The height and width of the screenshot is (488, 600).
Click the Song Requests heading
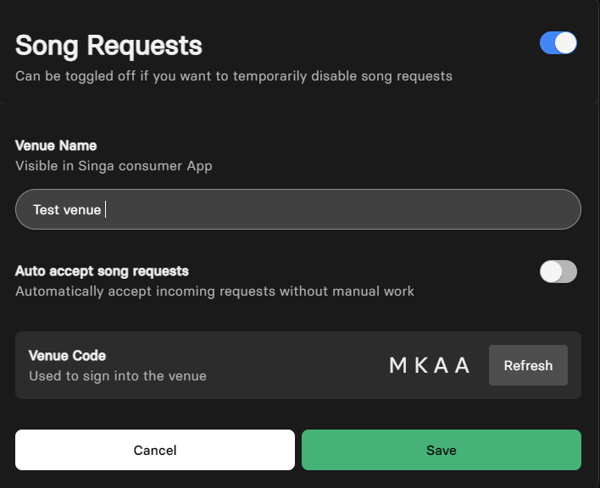(109, 46)
